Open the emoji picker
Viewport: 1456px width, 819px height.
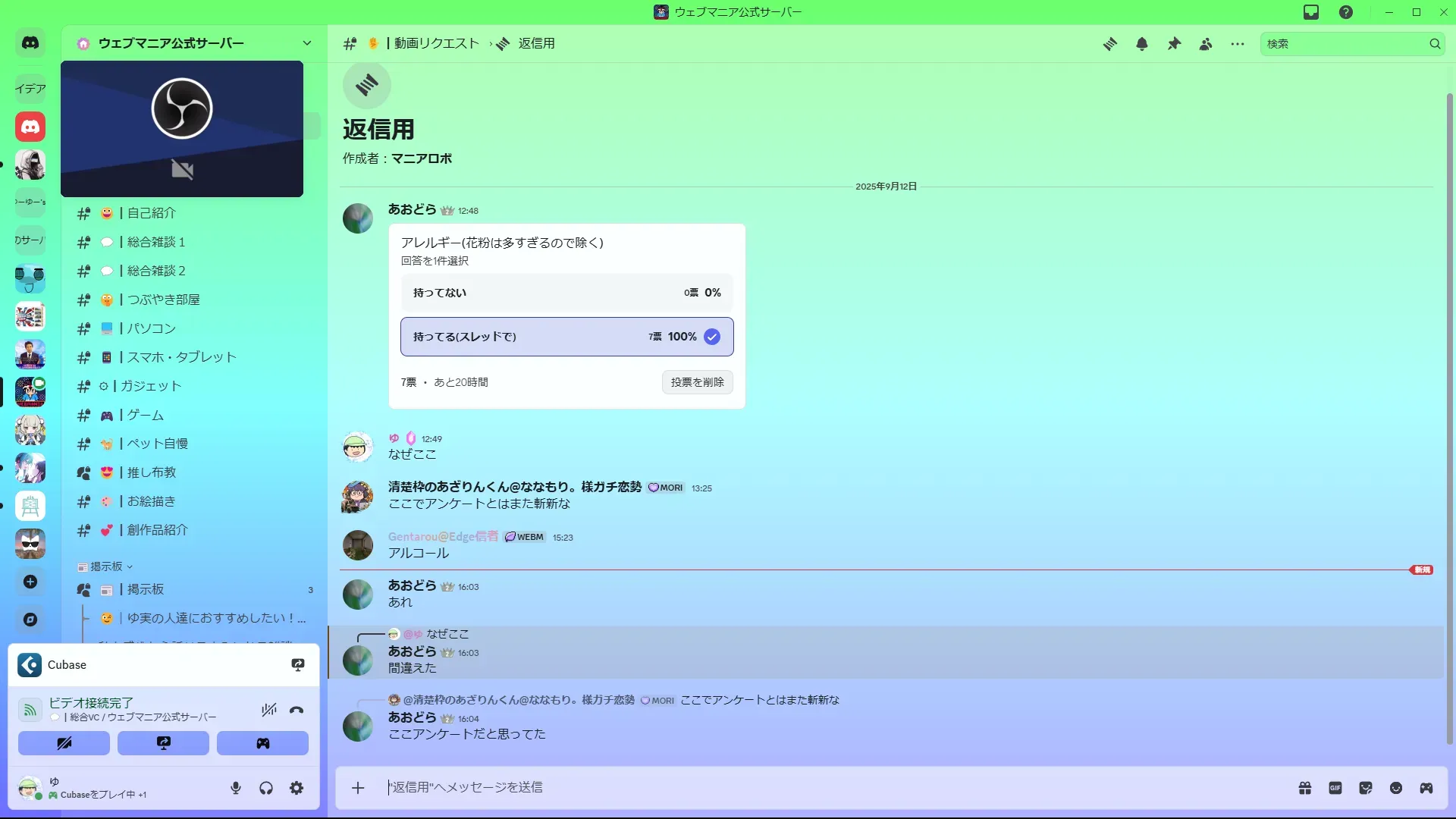pyautogui.click(x=1396, y=788)
